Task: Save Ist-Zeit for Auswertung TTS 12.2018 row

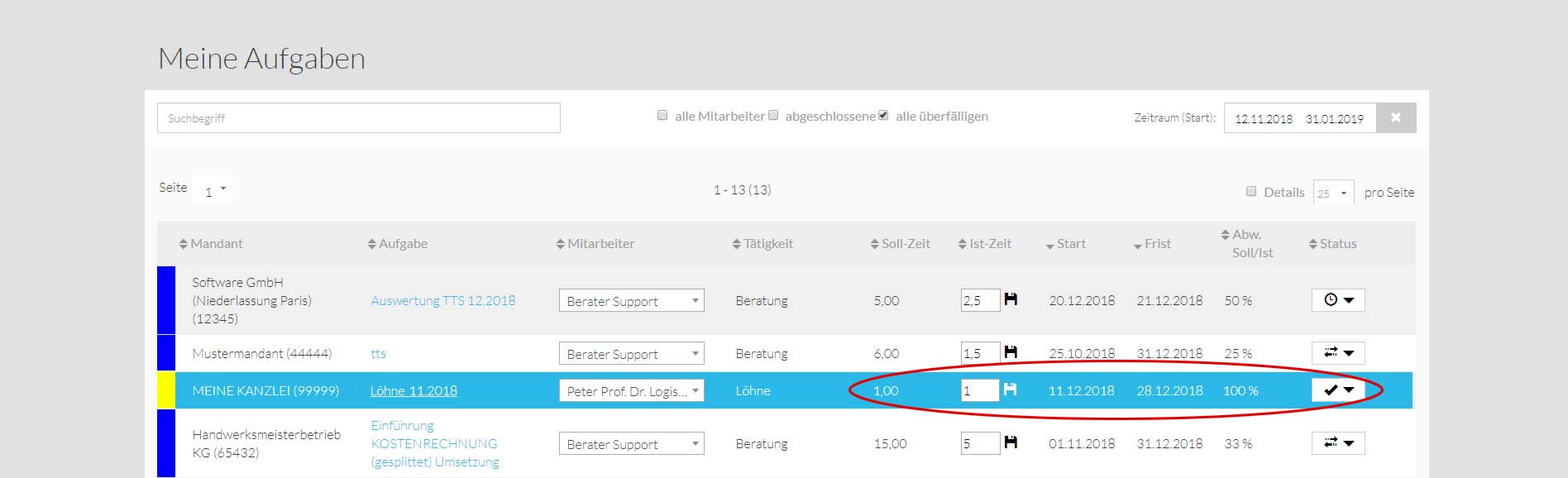Action: [x=1011, y=299]
